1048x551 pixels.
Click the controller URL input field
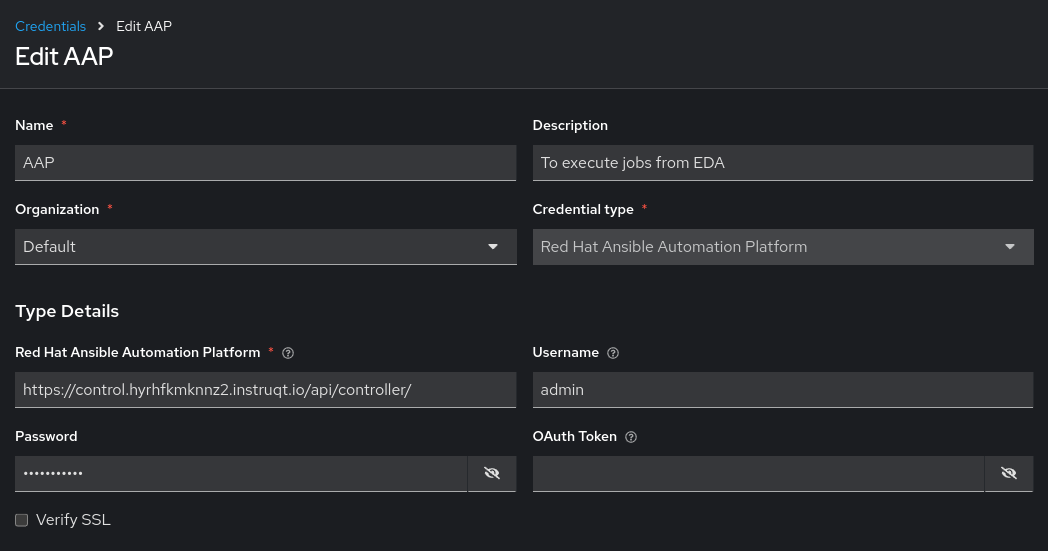265,390
